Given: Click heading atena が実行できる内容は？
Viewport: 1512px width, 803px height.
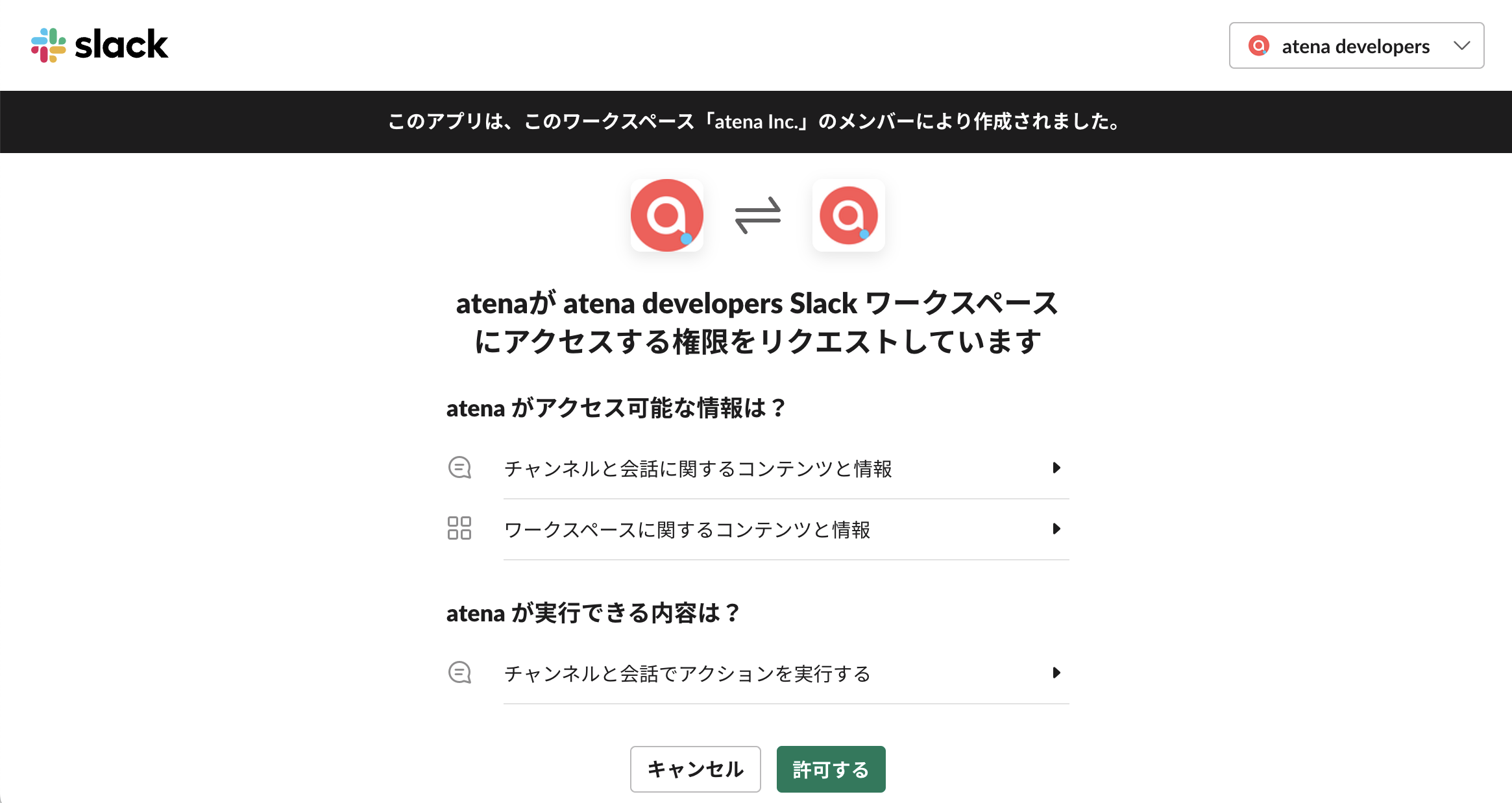Looking at the screenshot, I should pos(593,613).
